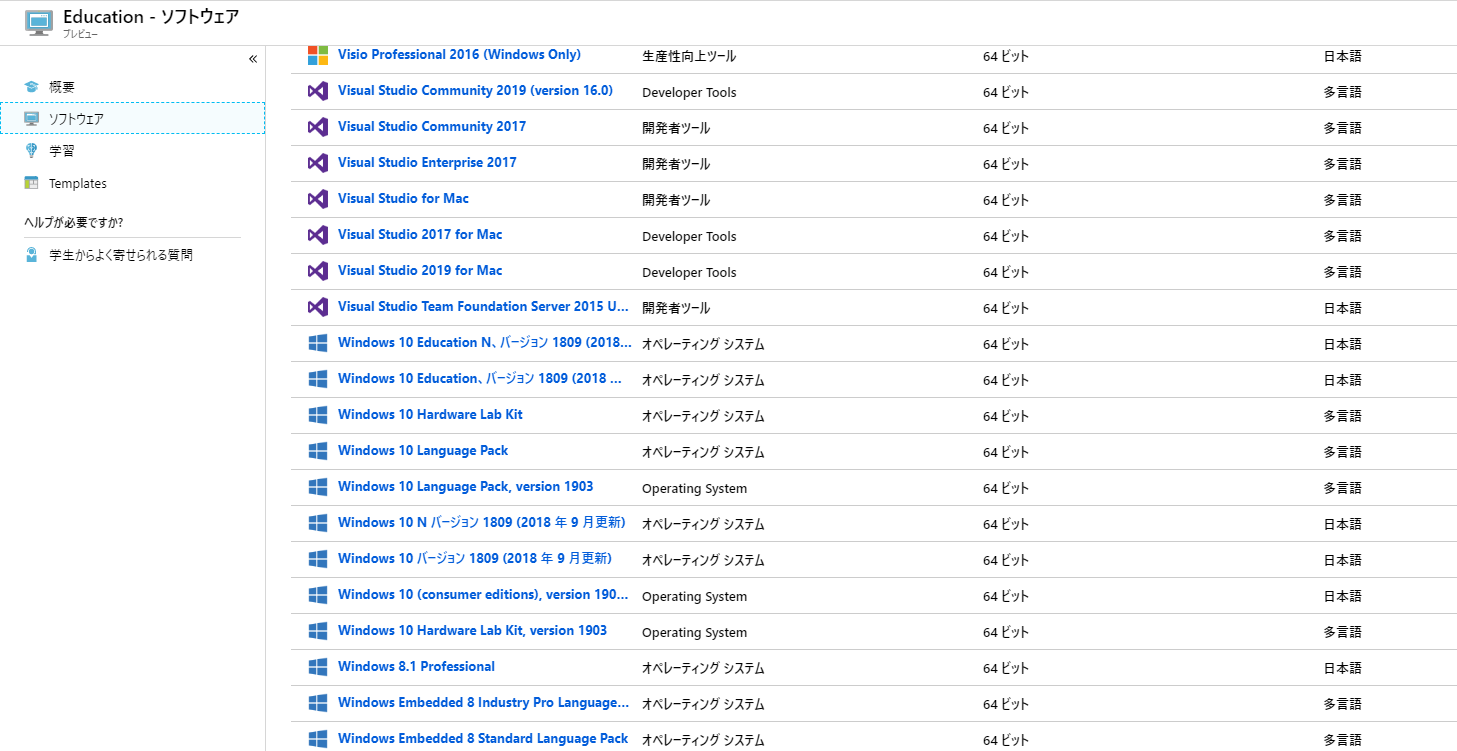Click icon beside Visual Studio Community 2017
Screen dimensions: 1457x751
point(318,127)
